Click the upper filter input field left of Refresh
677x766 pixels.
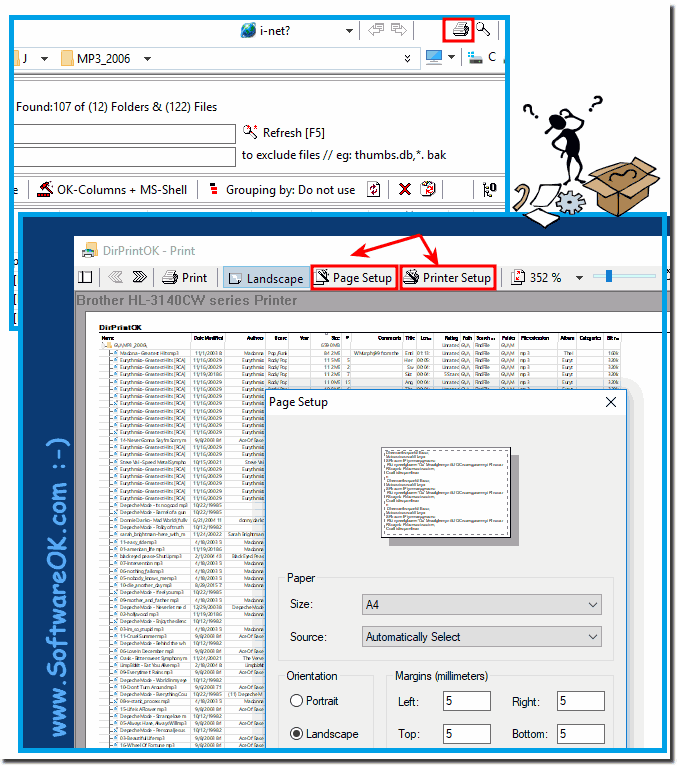[x=125, y=133]
